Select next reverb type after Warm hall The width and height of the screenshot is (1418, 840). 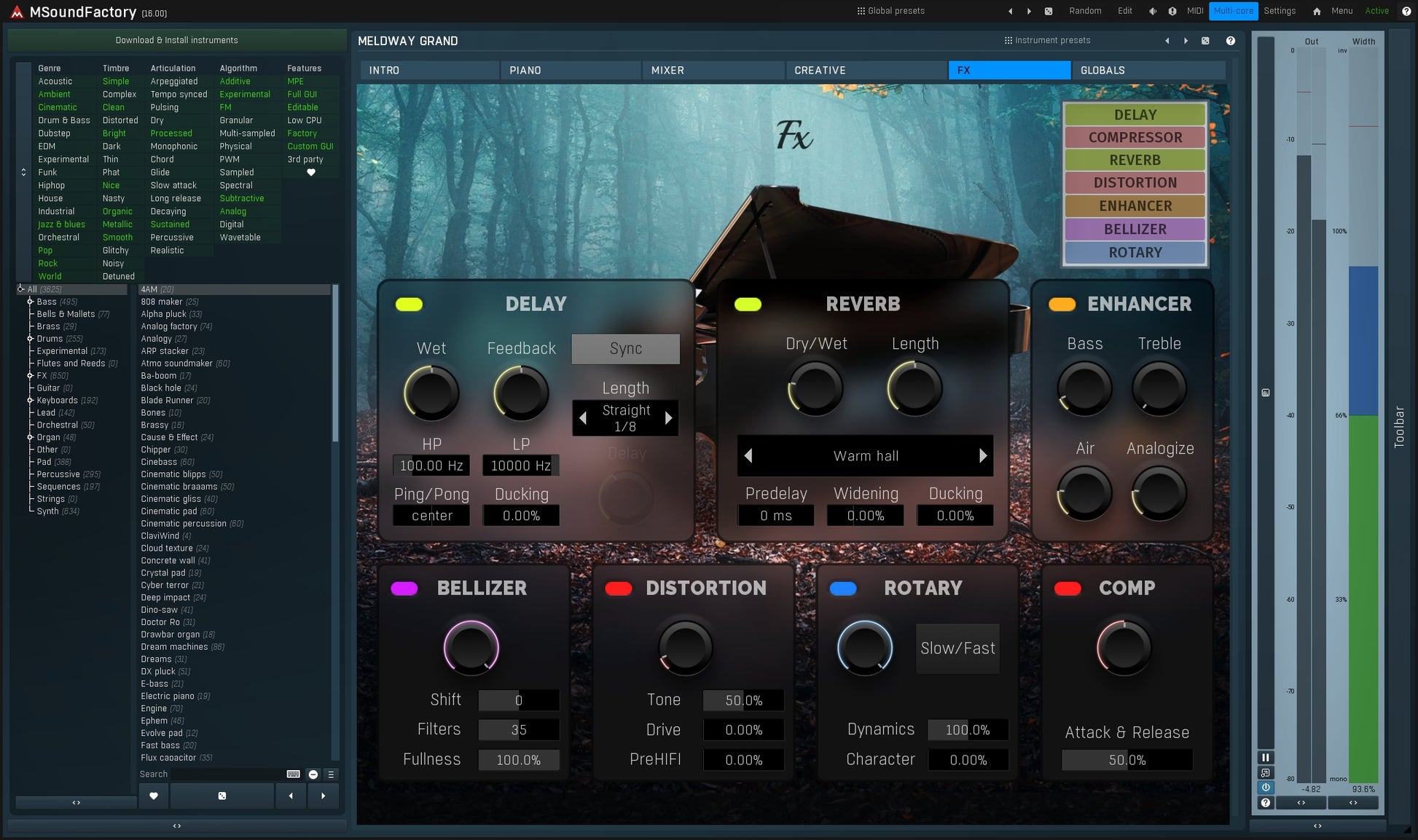tap(982, 456)
